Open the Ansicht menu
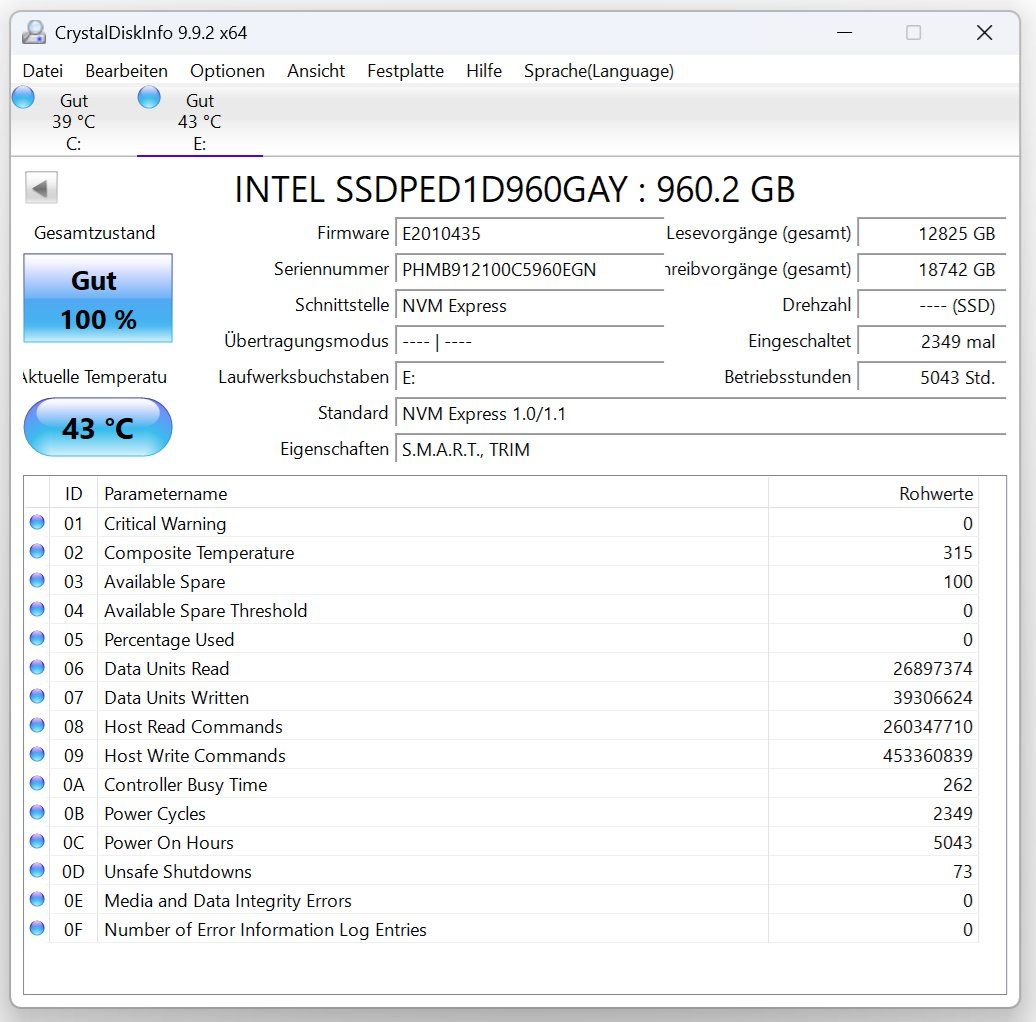Viewport: 1036px width, 1022px height. [316, 71]
